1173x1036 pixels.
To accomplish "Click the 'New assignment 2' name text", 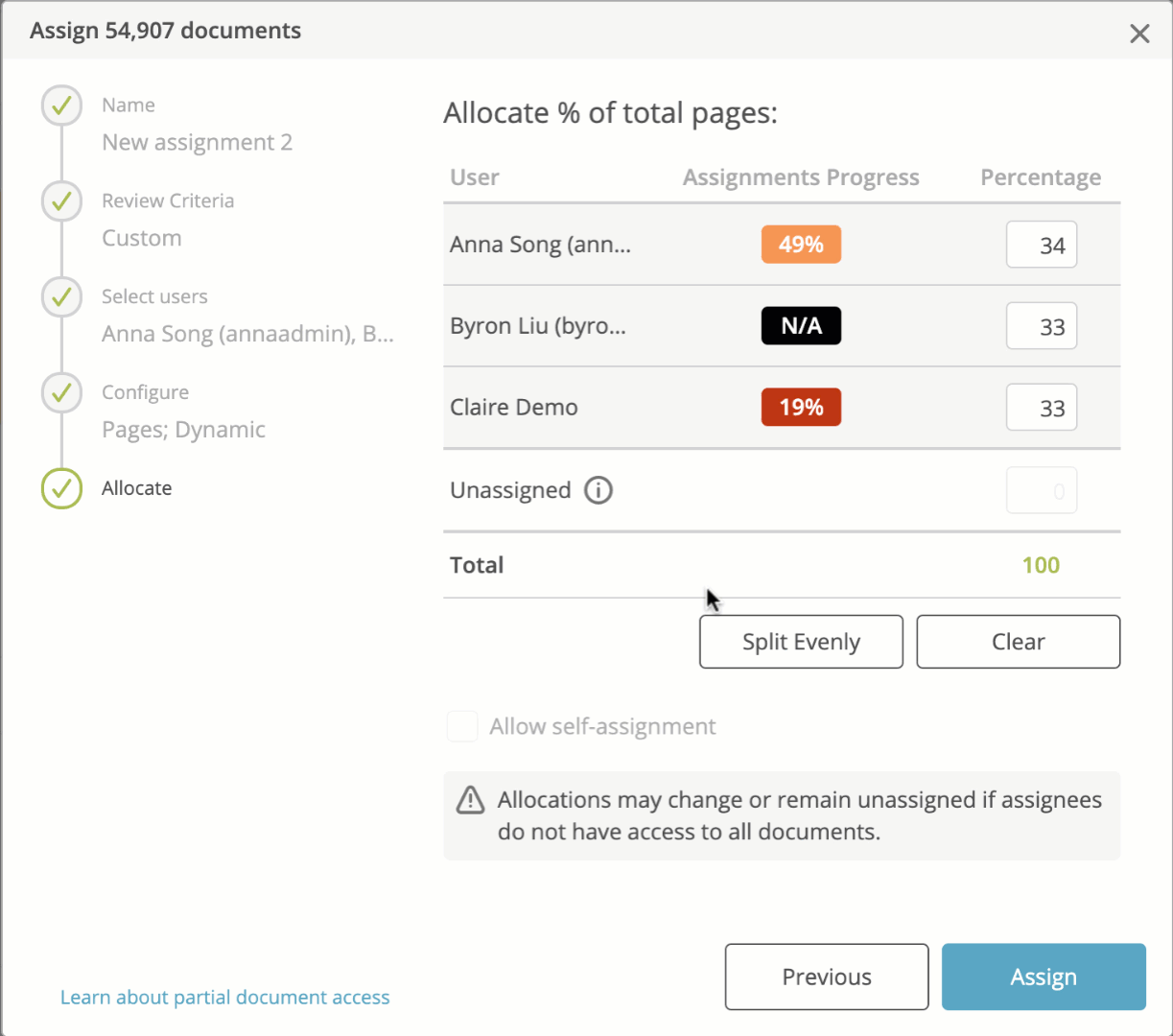I will pyautogui.click(x=197, y=143).
